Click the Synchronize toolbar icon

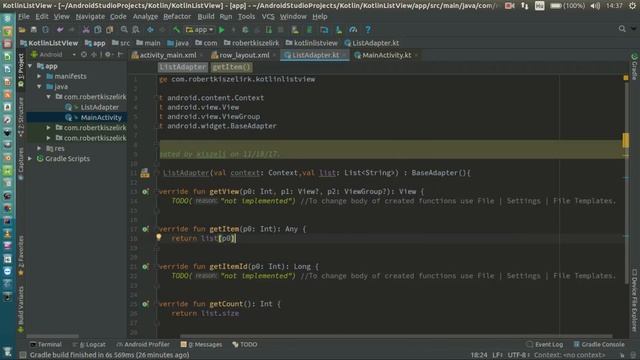[x=45, y=30]
